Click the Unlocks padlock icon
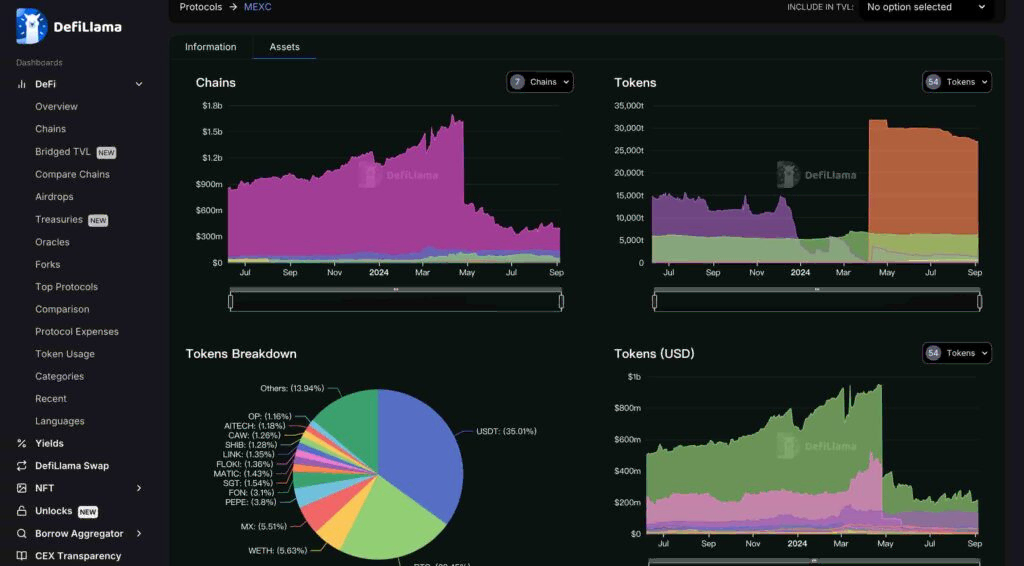 (22, 511)
